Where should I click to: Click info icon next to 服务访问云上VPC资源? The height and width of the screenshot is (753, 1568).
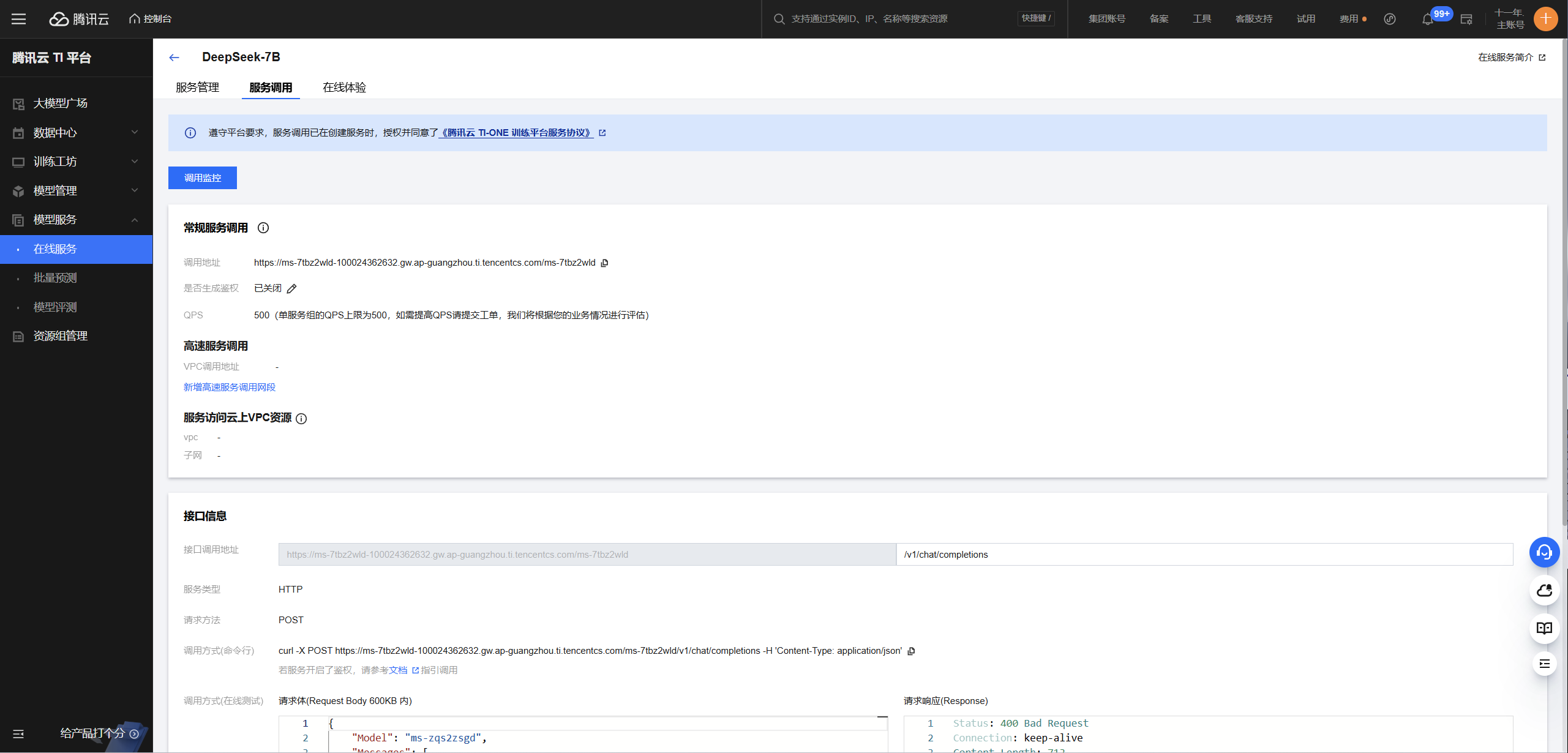point(301,419)
